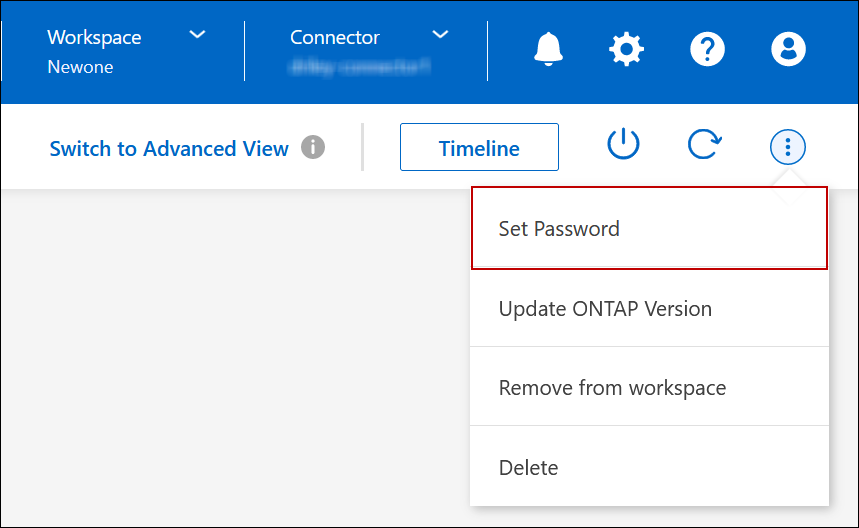
Task: Click the power on/off icon
Action: pyautogui.click(x=624, y=146)
